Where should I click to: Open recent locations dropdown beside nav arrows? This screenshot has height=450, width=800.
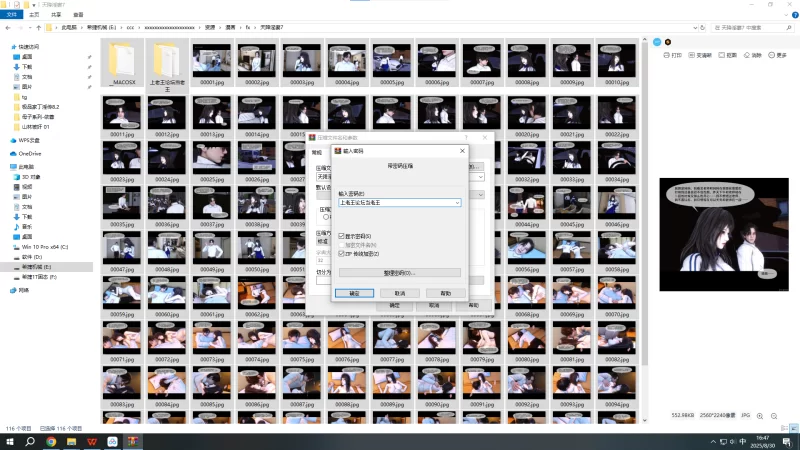(30, 28)
